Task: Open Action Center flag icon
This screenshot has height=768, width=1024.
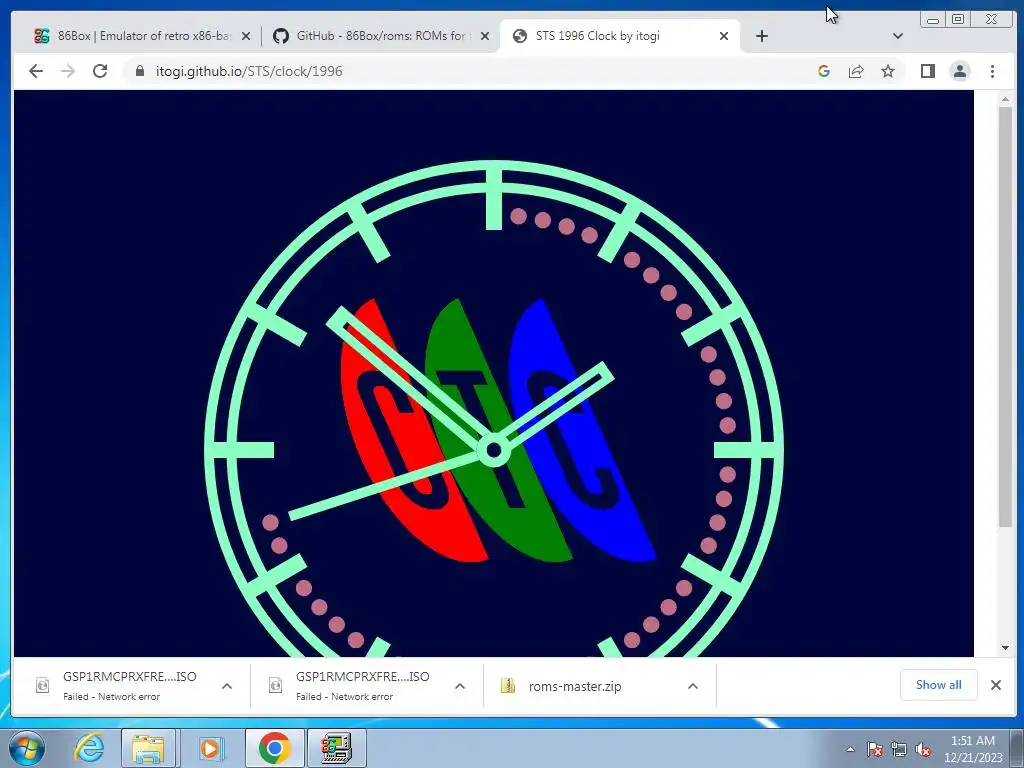Action: coord(875,749)
